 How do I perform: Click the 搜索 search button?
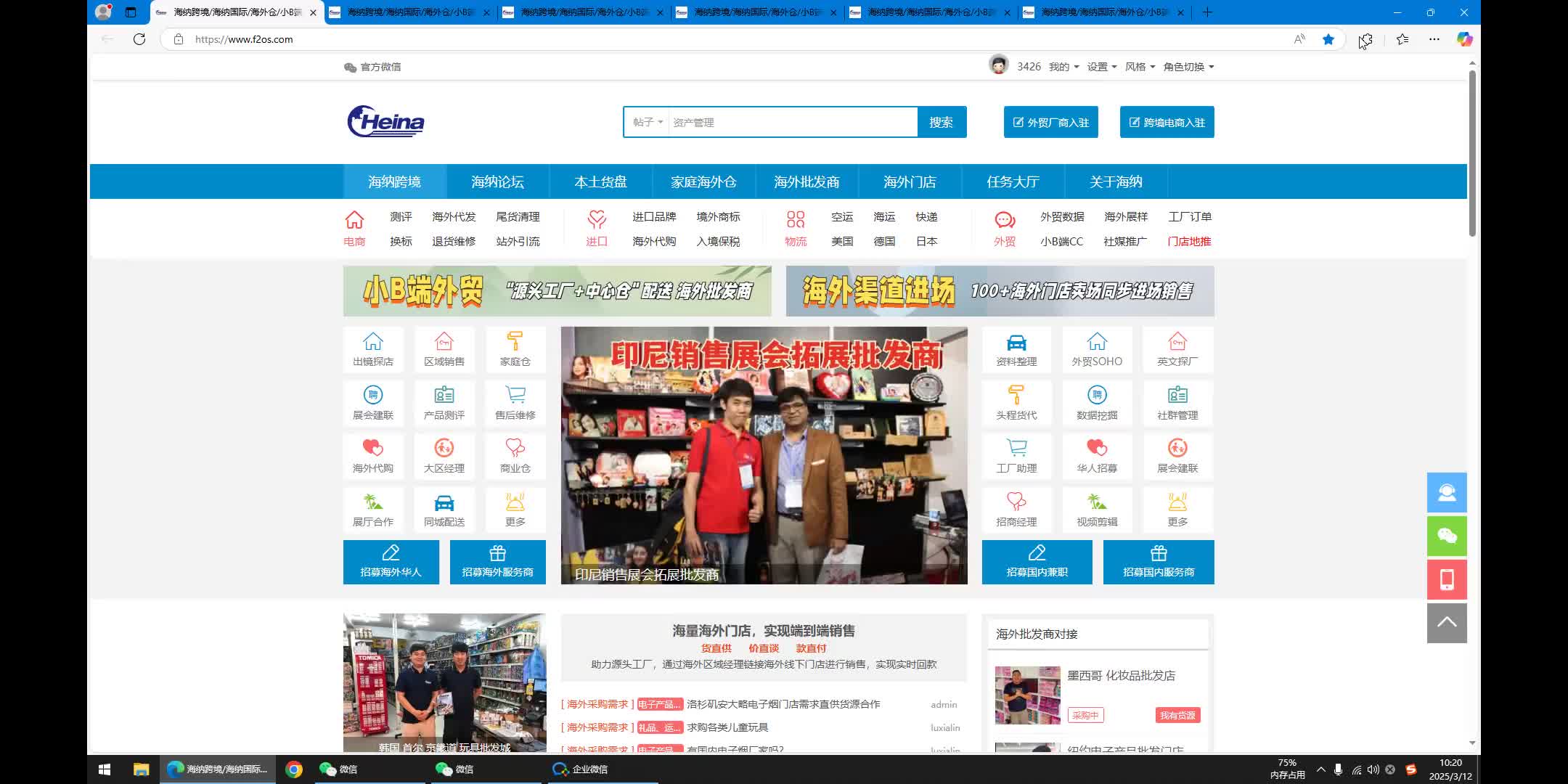pyautogui.click(x=941, y=122)
